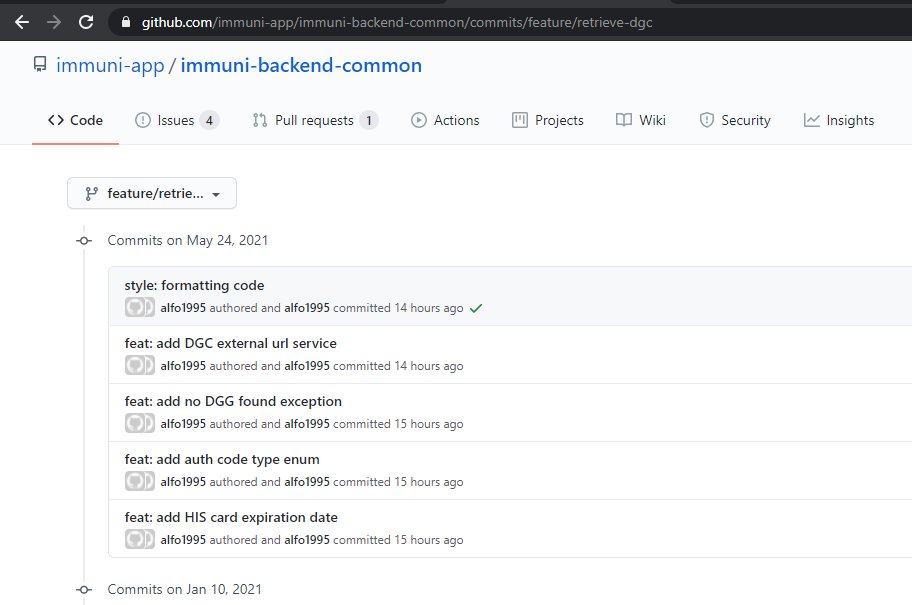Open the immuni-app organization link
Image resolution: width=912 pixels, height=605 pixels.
pyautogui.click(x=110, y=65)
